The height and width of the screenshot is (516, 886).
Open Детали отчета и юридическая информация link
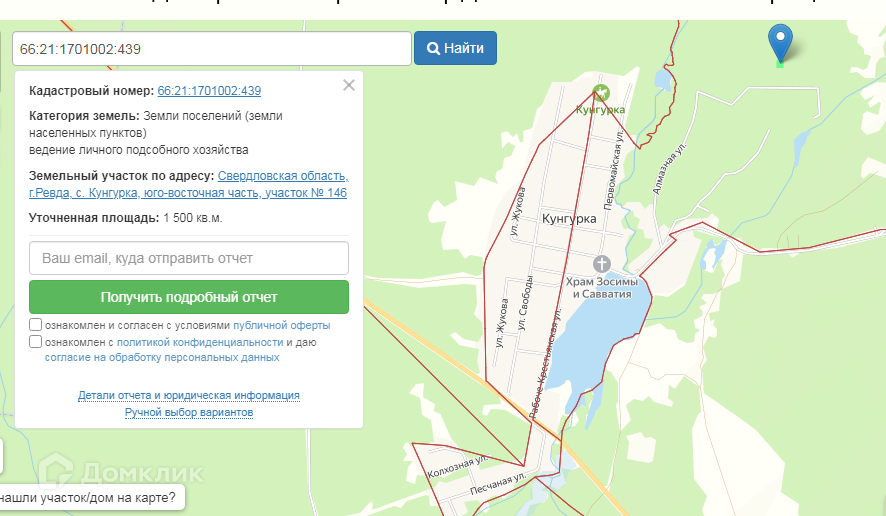[189, 396]
